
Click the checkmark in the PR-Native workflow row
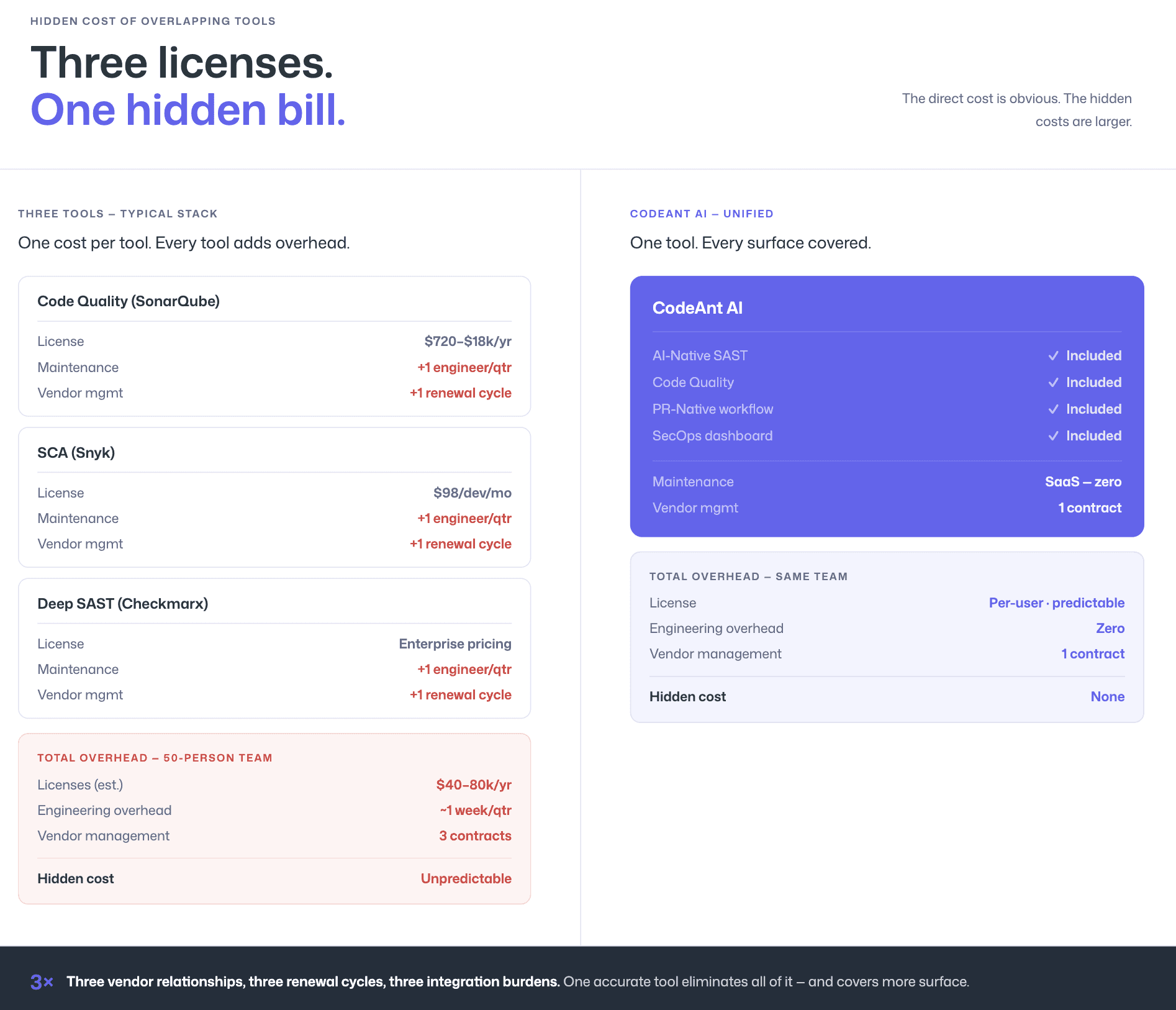pyautogui.click(x=1053, y=409)
